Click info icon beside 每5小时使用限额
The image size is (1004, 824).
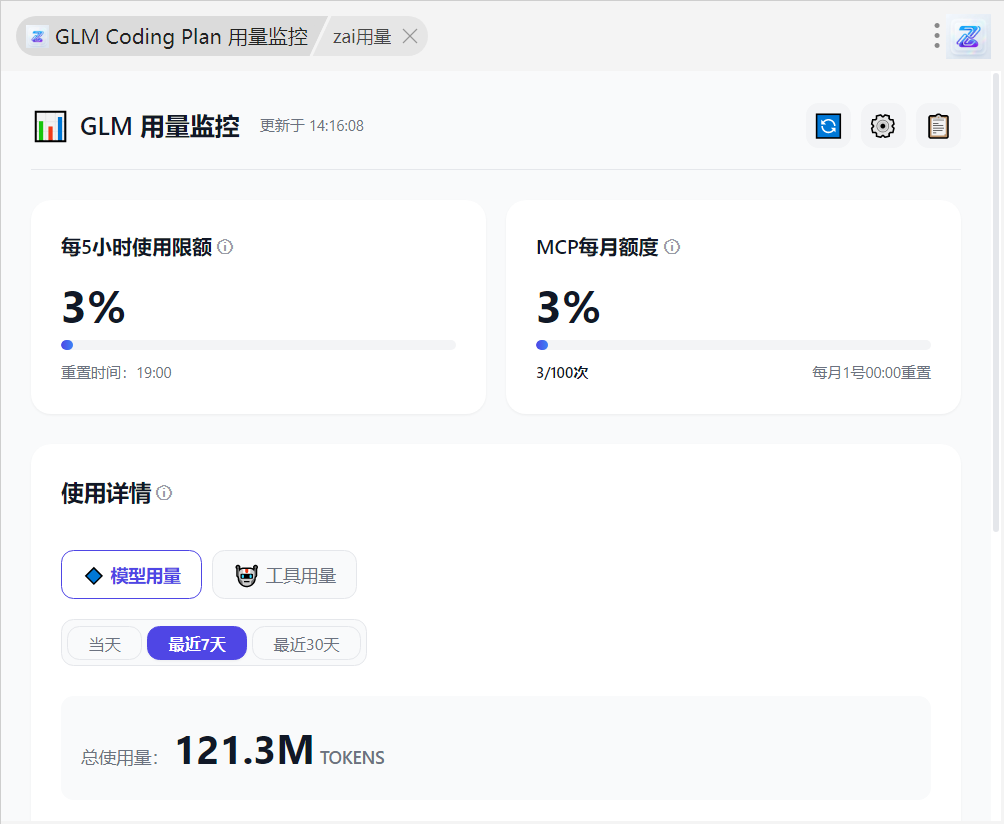click(225, 247)
